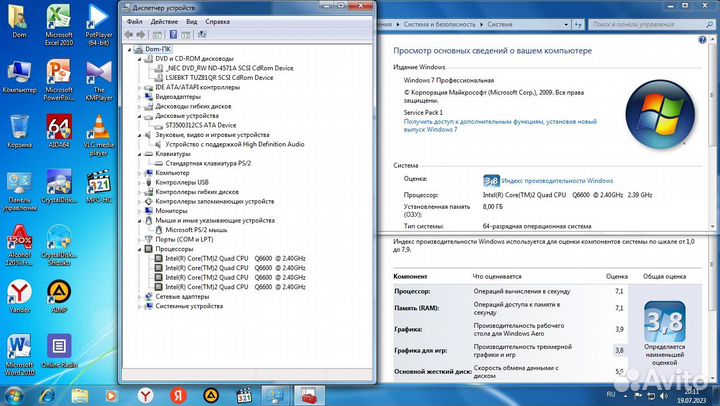The width and height of the screenshot is (720, 406).
Task: Select Стандартная клавиатура PS/2 entry
Action: point(208,164)
